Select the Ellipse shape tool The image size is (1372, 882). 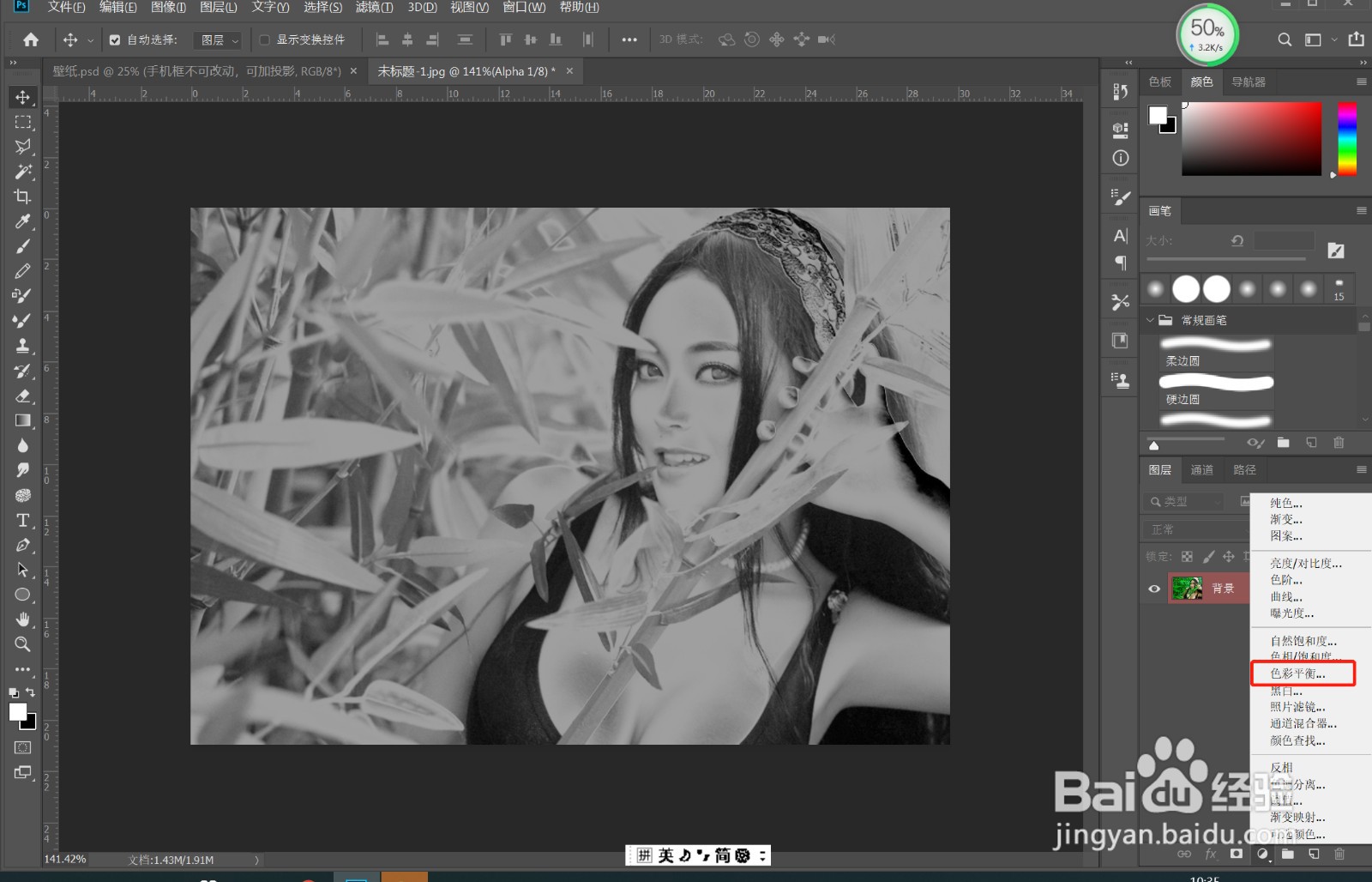coord(23,595)
